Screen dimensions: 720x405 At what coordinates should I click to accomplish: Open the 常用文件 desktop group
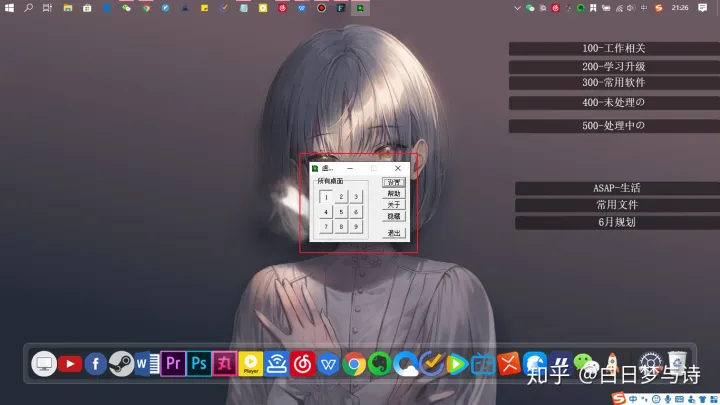[x=617, y=205]
